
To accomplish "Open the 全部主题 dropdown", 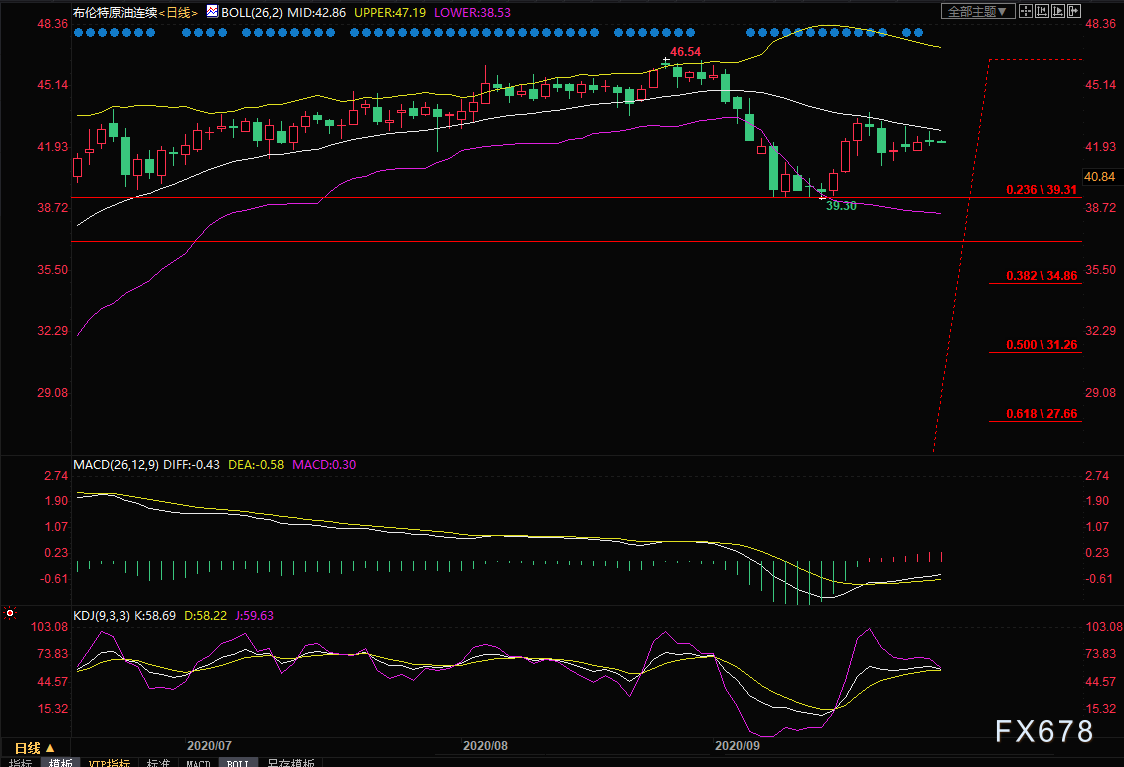I will coord(978,11).
